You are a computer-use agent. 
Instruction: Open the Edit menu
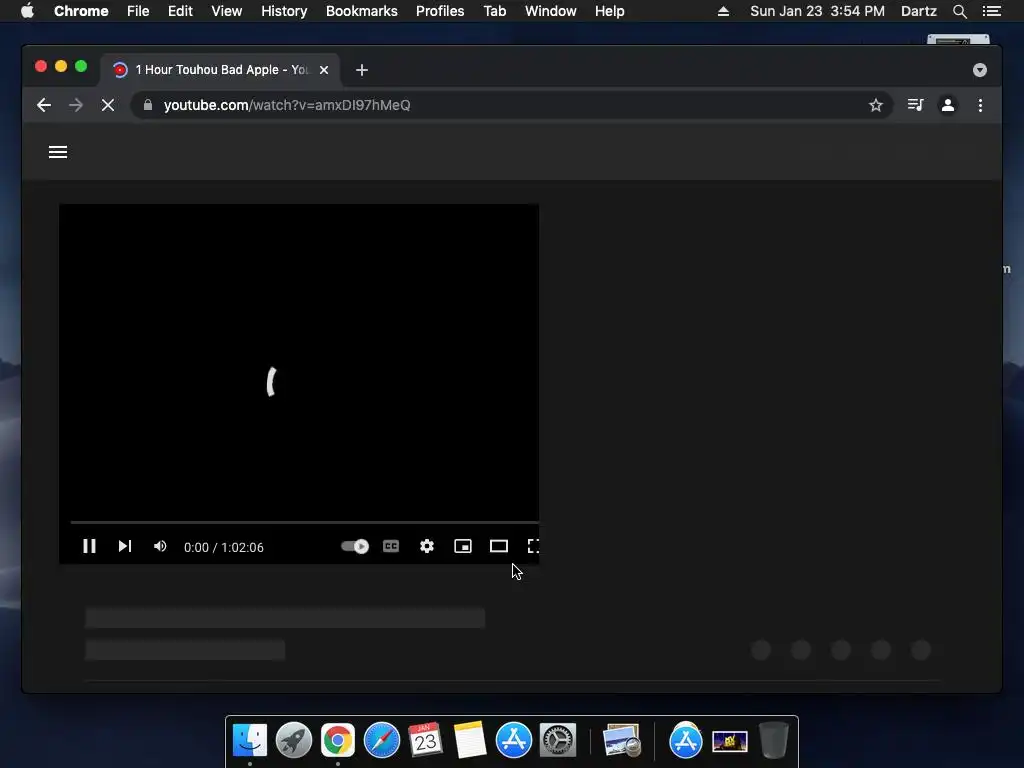coord(180,11)
